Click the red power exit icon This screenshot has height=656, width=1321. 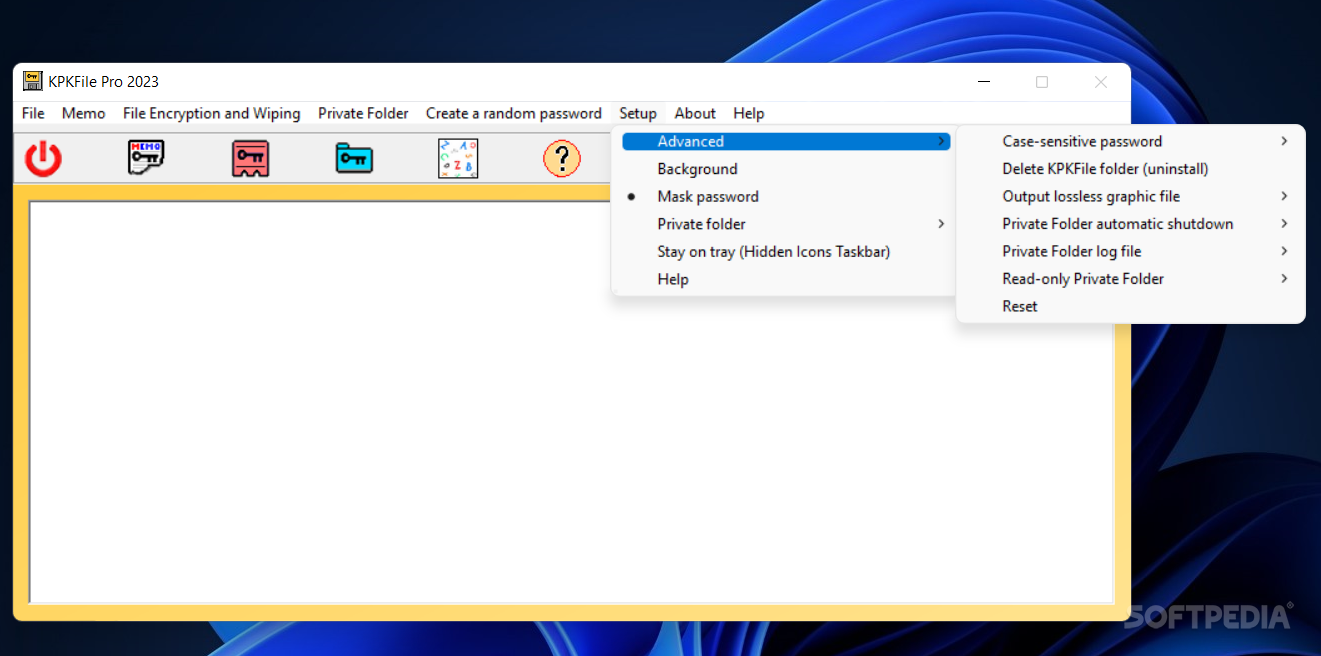tap(43, 159)
